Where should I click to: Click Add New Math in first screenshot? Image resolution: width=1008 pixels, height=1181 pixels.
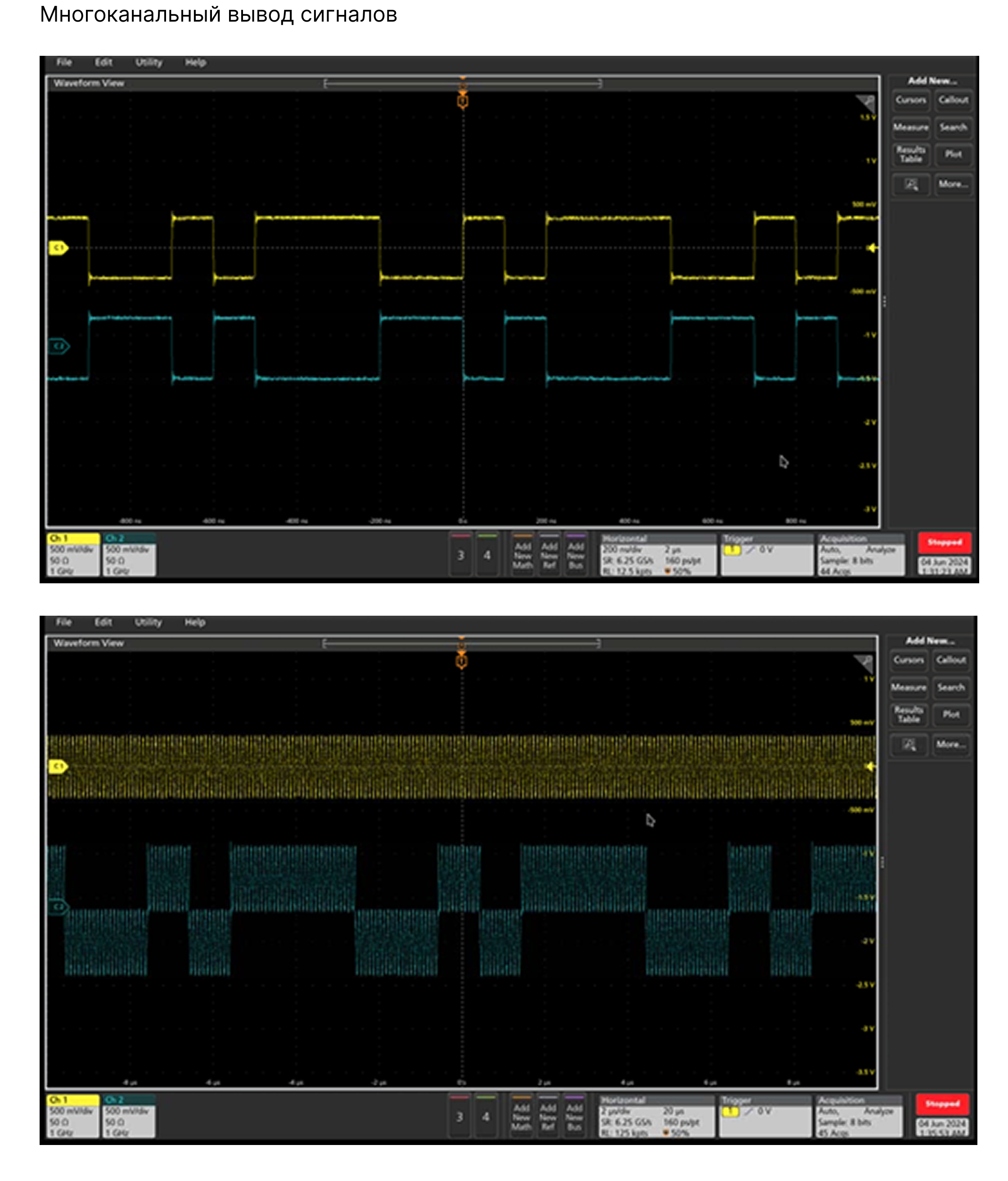pos(522,554)
